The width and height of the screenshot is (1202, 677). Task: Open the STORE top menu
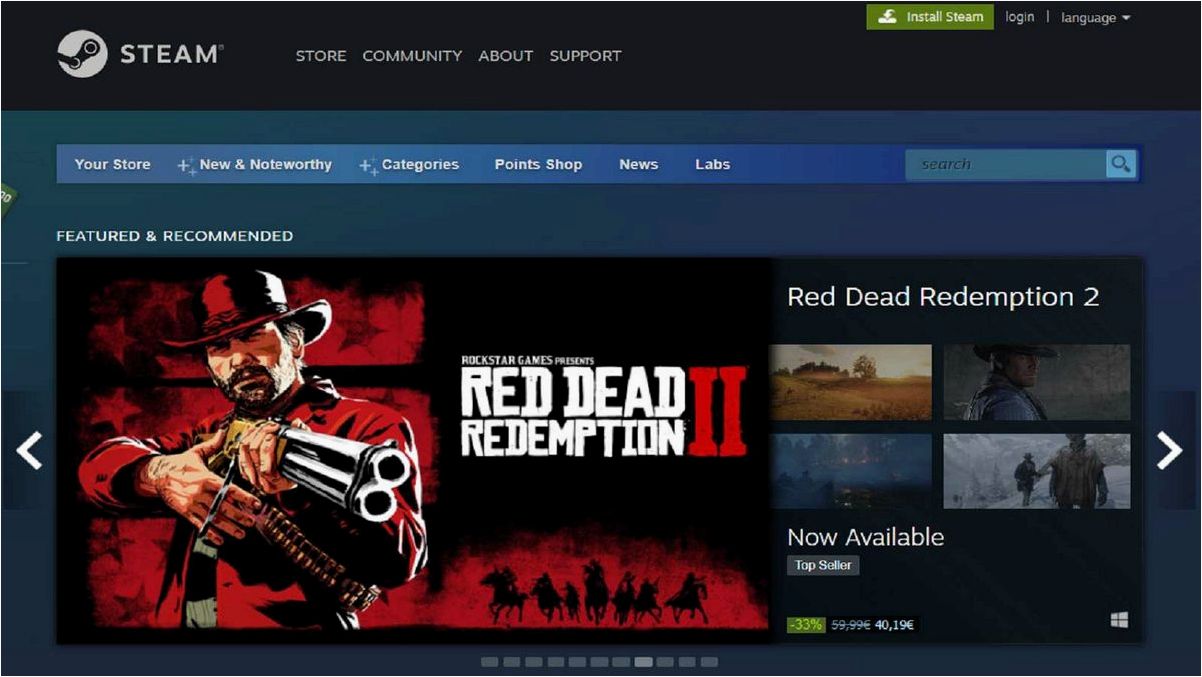321,56
